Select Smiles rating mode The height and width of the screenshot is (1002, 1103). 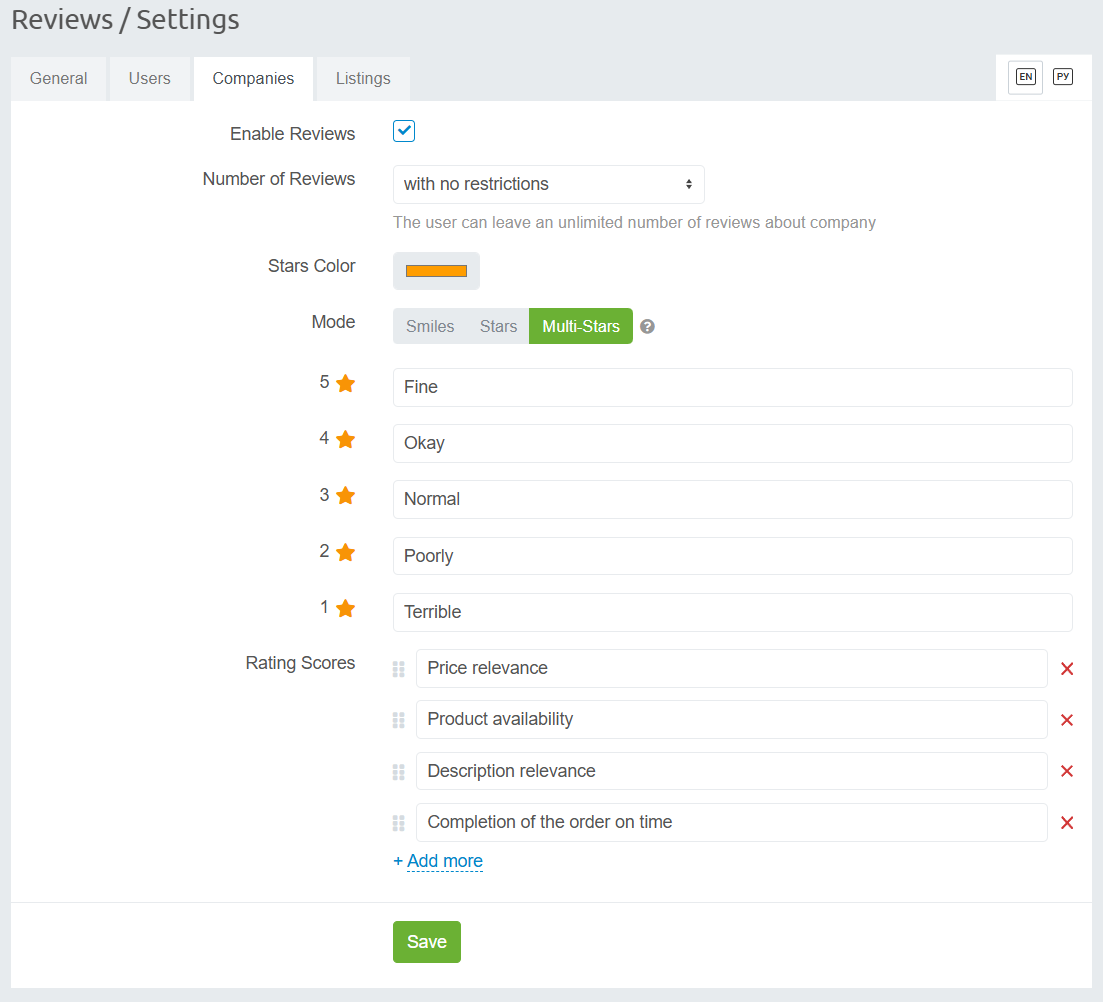[x=430, y=326]
